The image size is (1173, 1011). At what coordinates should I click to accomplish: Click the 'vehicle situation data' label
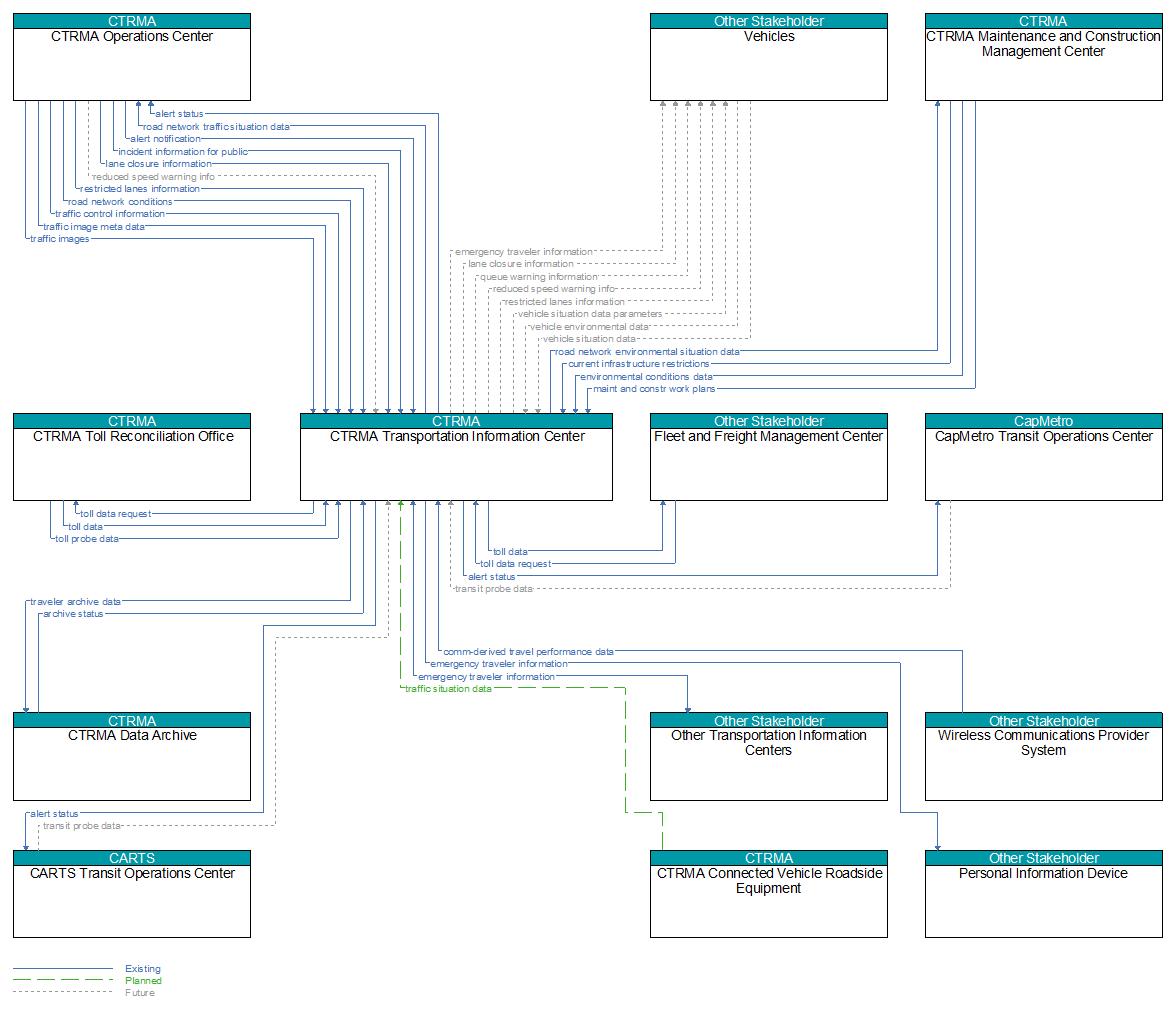(589, 338)
